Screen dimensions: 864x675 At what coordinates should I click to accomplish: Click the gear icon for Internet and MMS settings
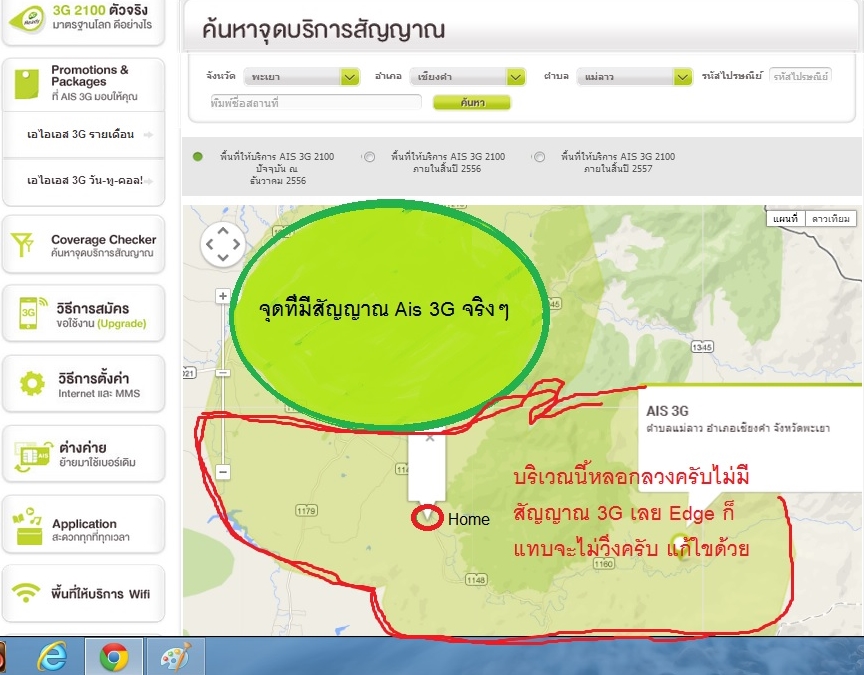pos(32,384)
